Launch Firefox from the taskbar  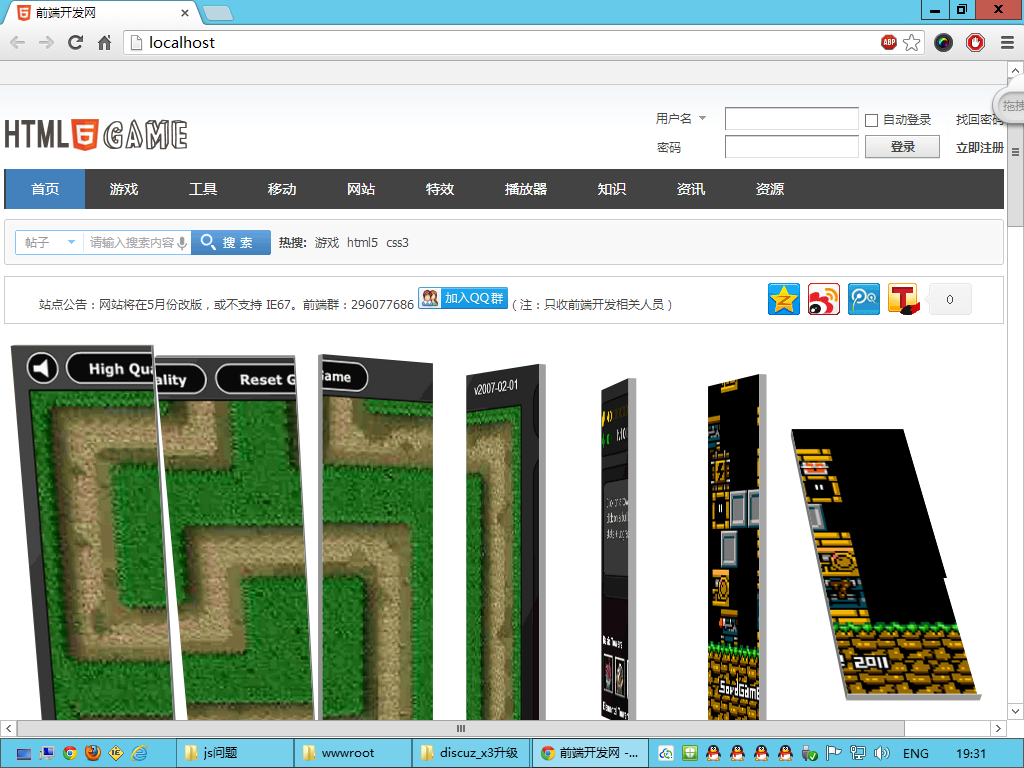pos(93,753)
